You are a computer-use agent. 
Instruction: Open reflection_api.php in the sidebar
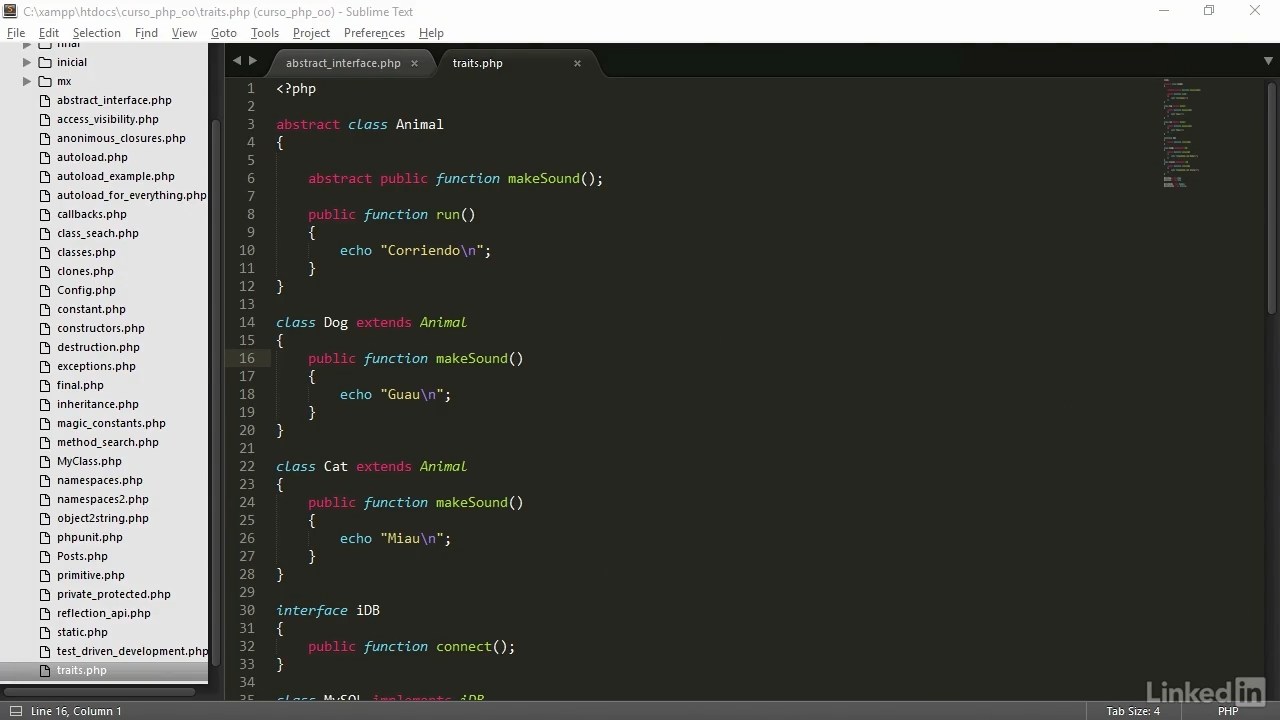point(104,613)
